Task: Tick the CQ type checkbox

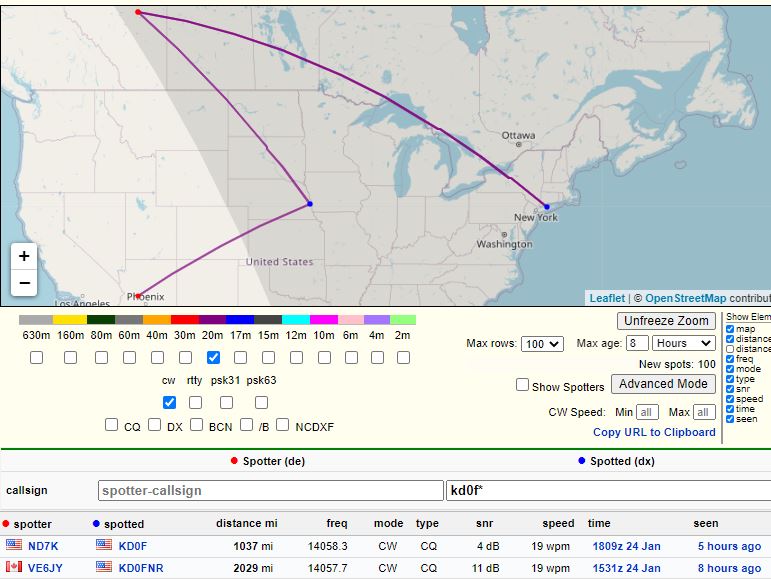Action: pos(112,425)
